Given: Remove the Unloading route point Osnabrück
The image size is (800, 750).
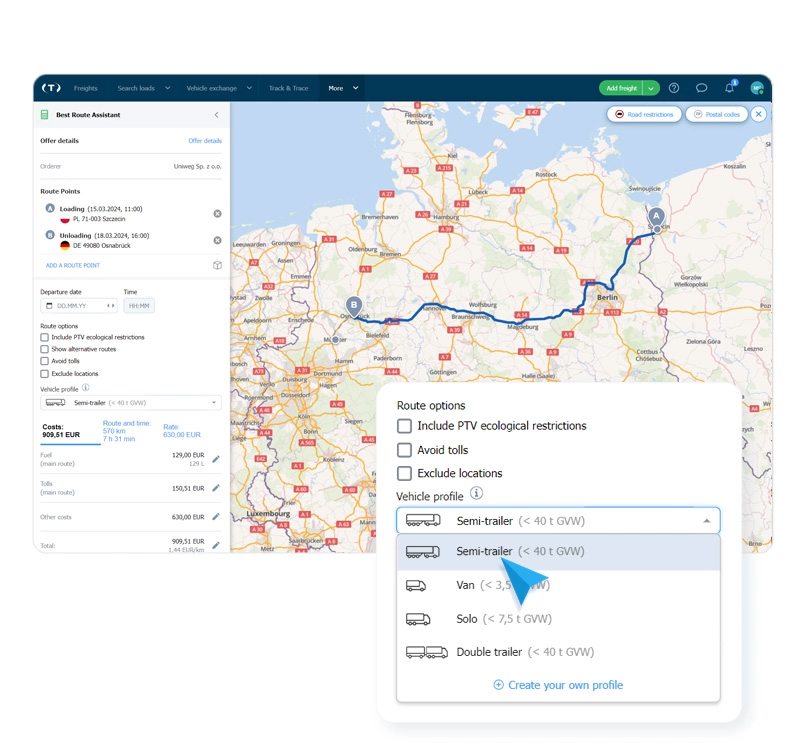Looking at the screenshot, I should pos(217,240).
